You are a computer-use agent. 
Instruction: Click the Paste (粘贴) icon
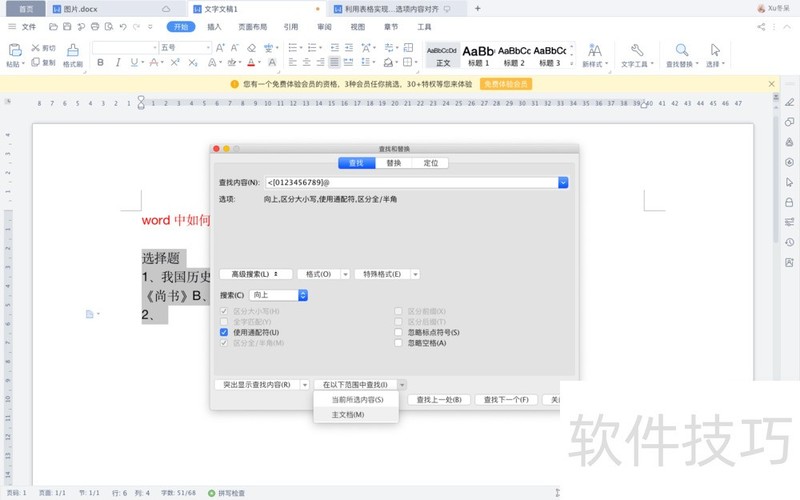pos(14,50)
